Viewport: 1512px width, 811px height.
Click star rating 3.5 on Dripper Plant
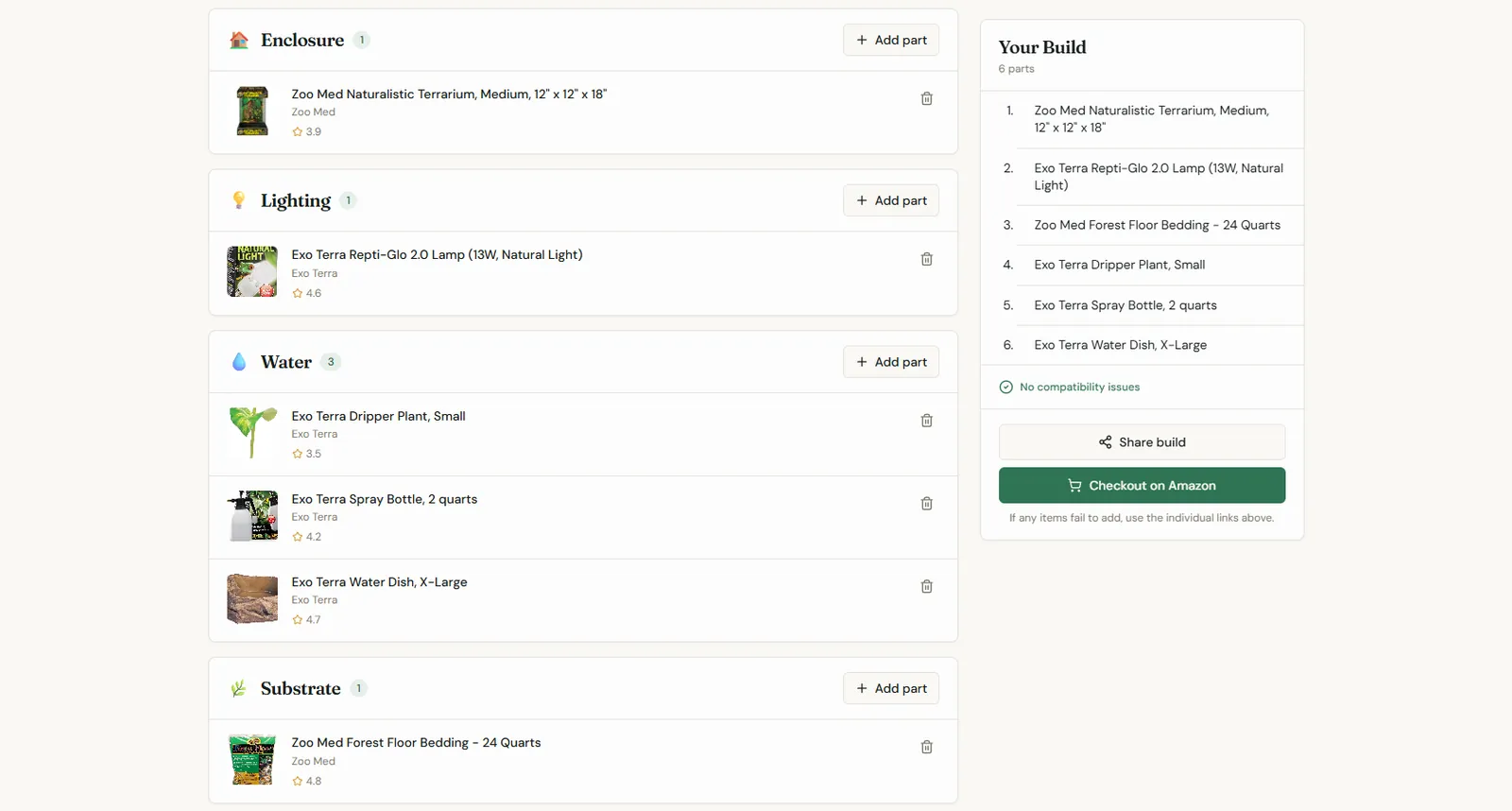point(306,454)
